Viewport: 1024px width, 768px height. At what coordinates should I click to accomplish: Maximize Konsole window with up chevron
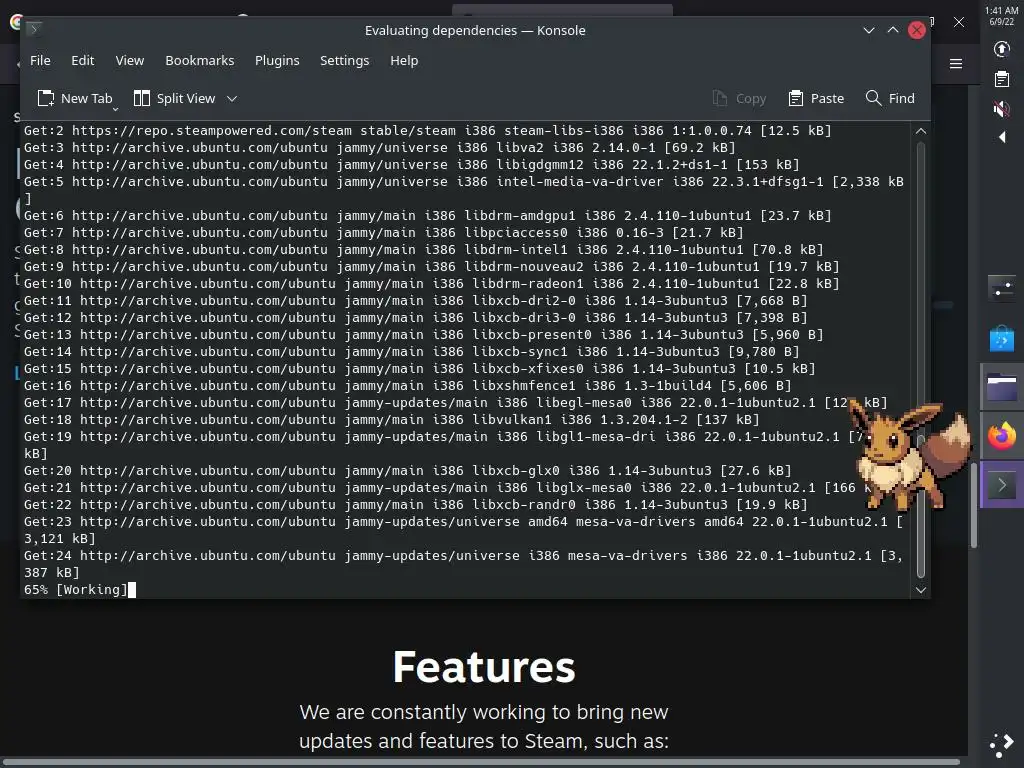point(893,30)
